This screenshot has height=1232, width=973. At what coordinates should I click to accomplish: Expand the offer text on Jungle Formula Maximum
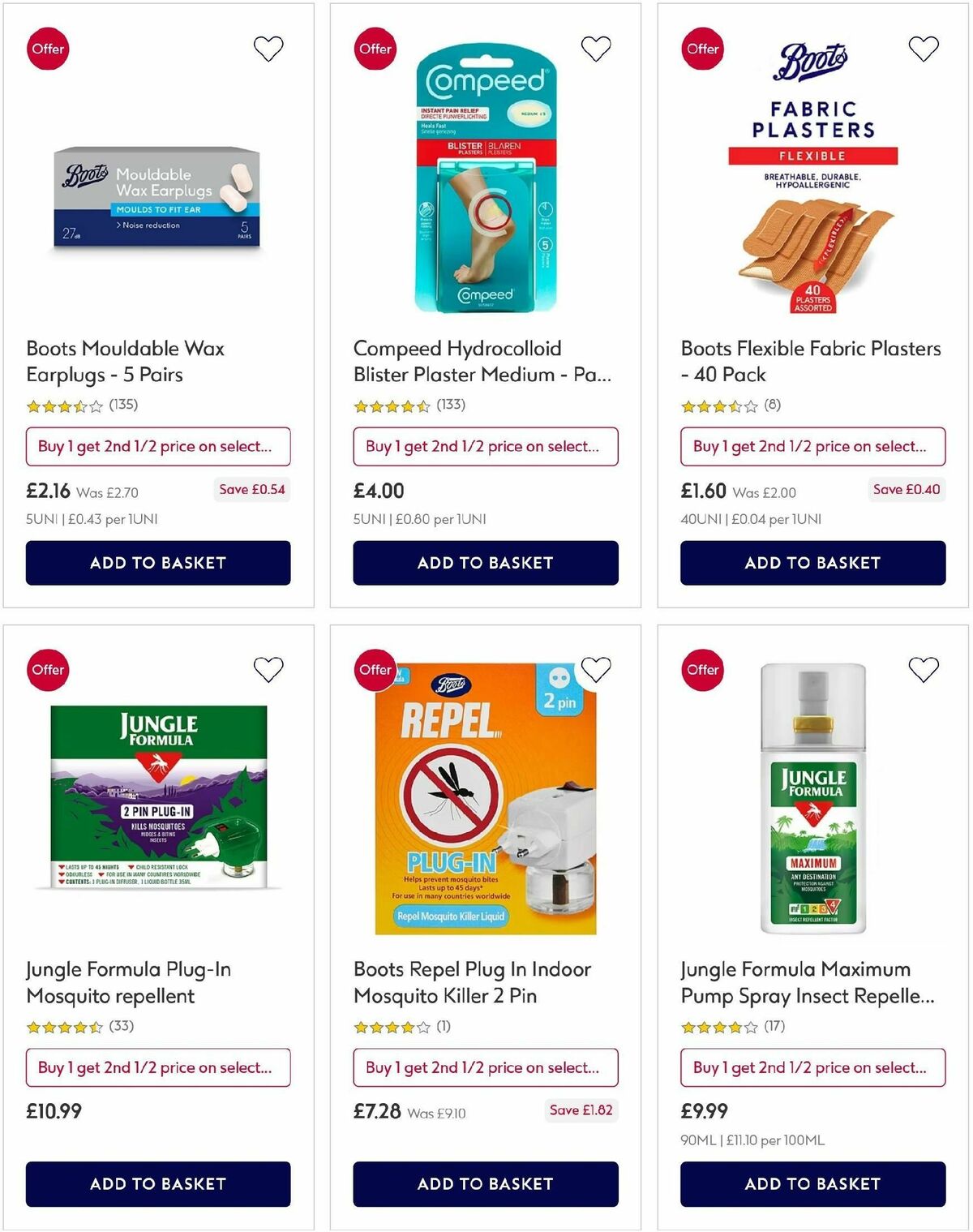click(812, 1067)
